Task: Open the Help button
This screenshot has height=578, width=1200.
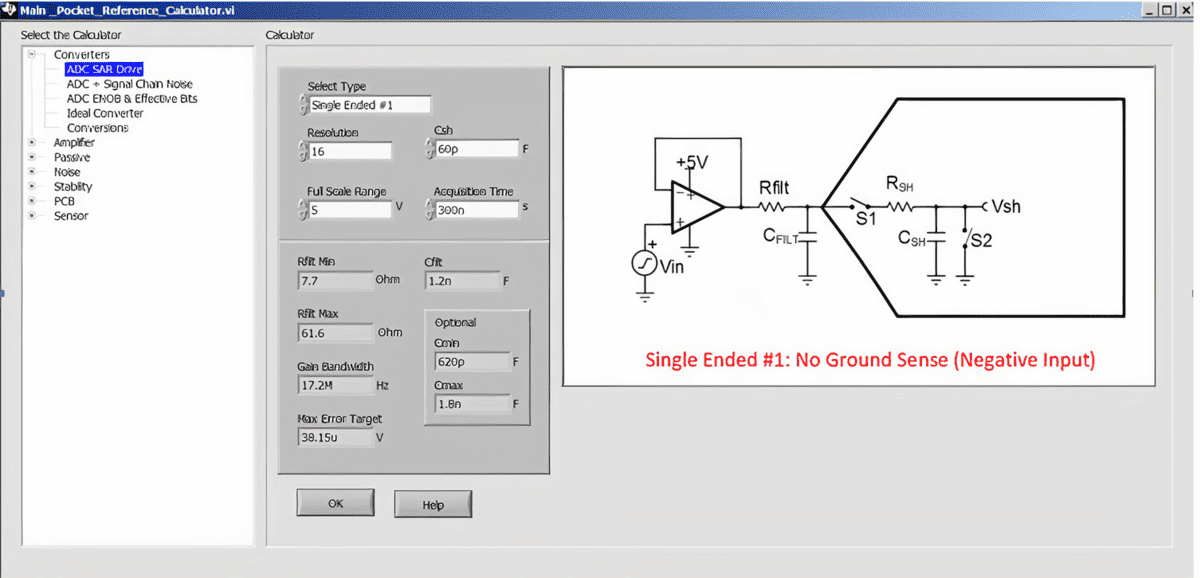Action: pos(433,504)
